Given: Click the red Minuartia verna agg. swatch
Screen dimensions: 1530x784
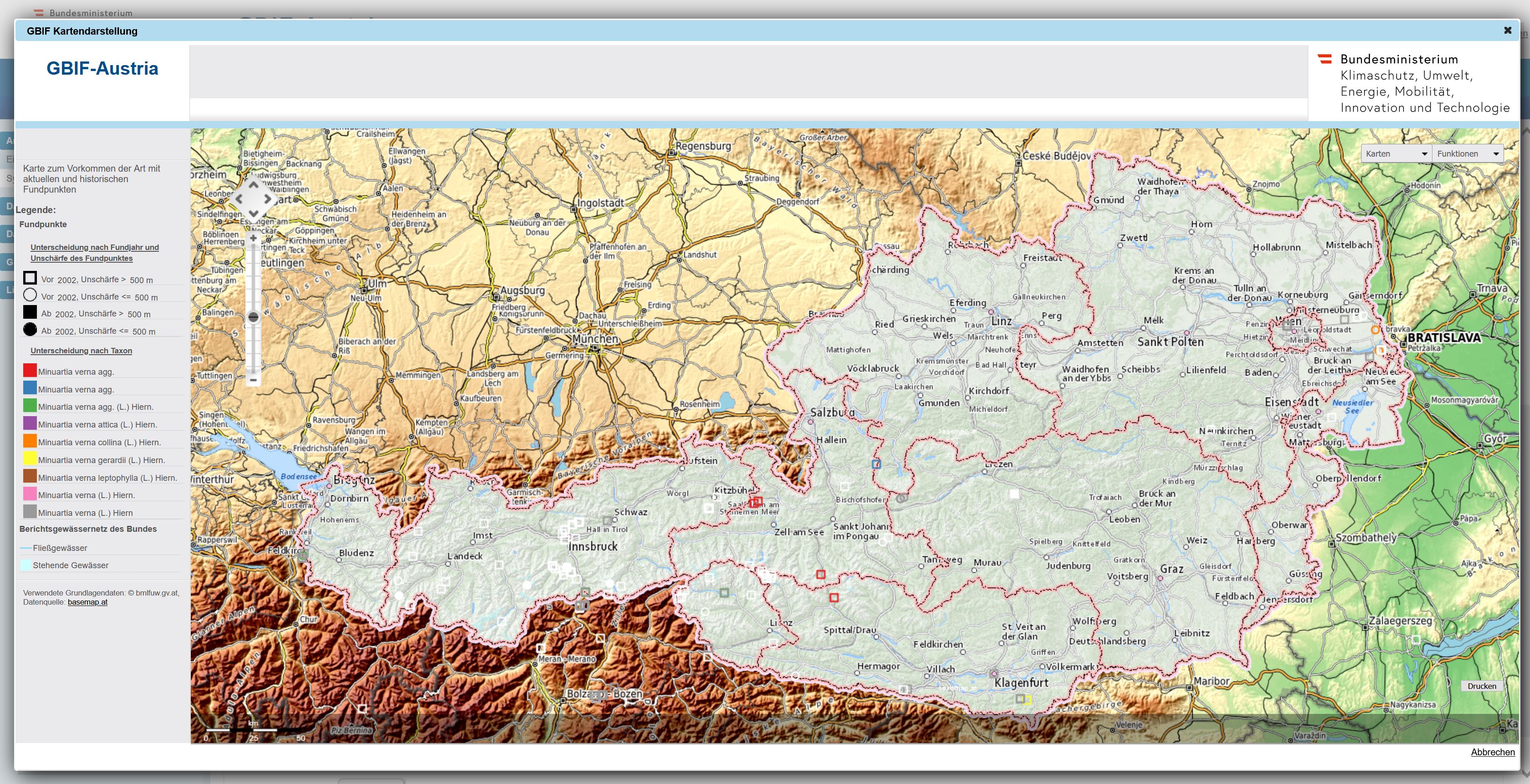Looking at the screenshot, I should coord(30,371).
